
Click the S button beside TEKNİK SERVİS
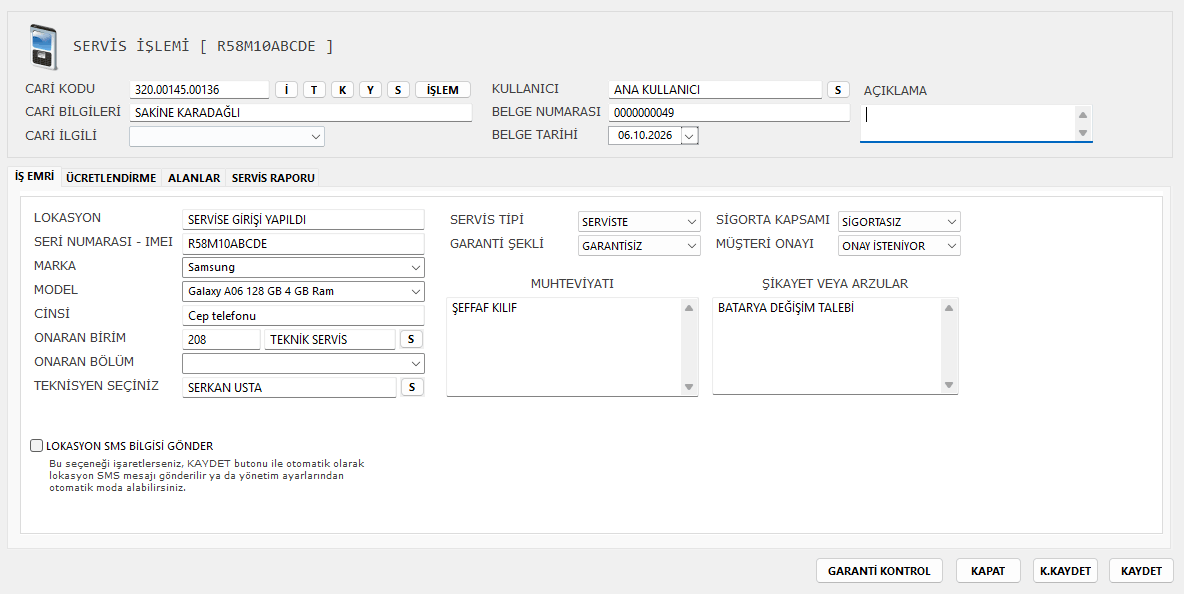[x=411, y=340]
